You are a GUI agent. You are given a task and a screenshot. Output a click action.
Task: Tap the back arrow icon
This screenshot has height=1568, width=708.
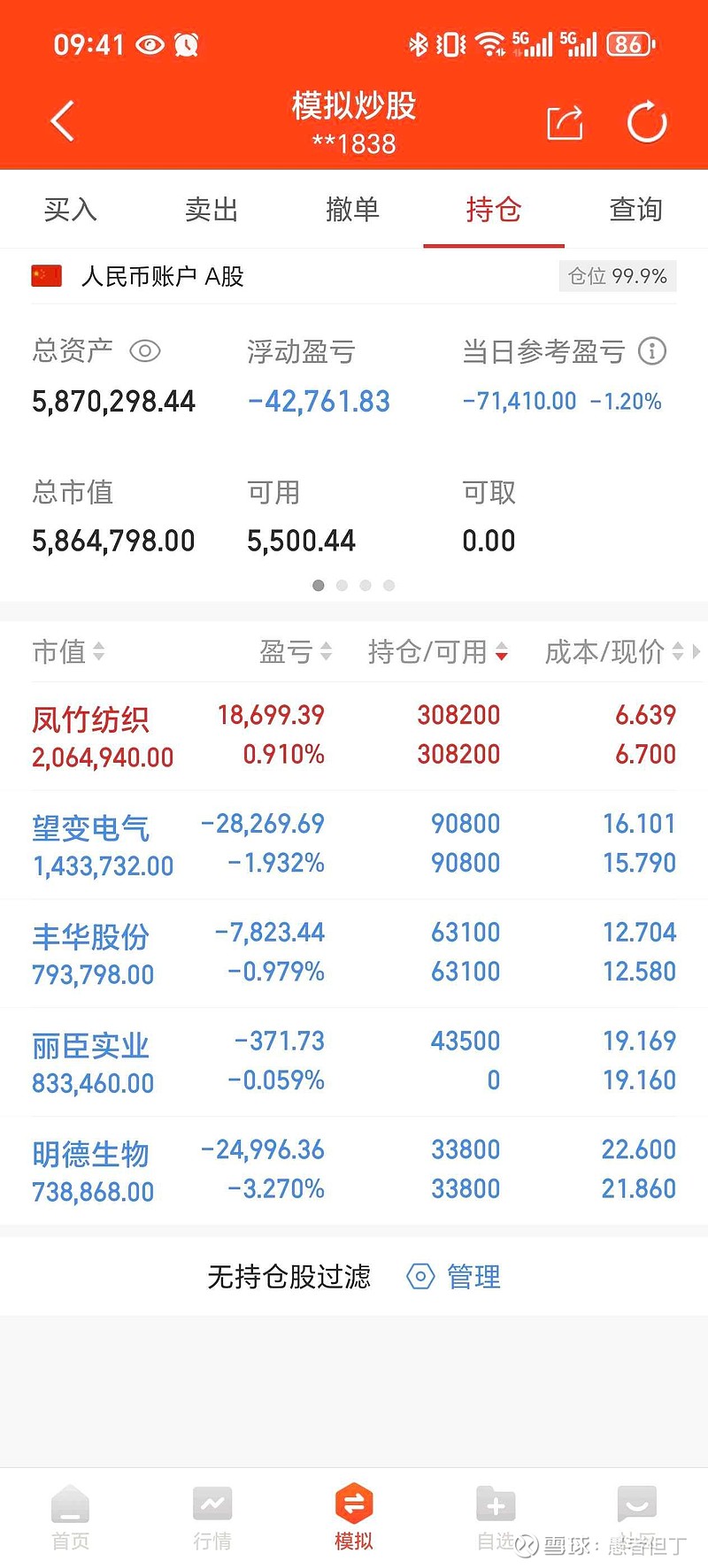62,121
